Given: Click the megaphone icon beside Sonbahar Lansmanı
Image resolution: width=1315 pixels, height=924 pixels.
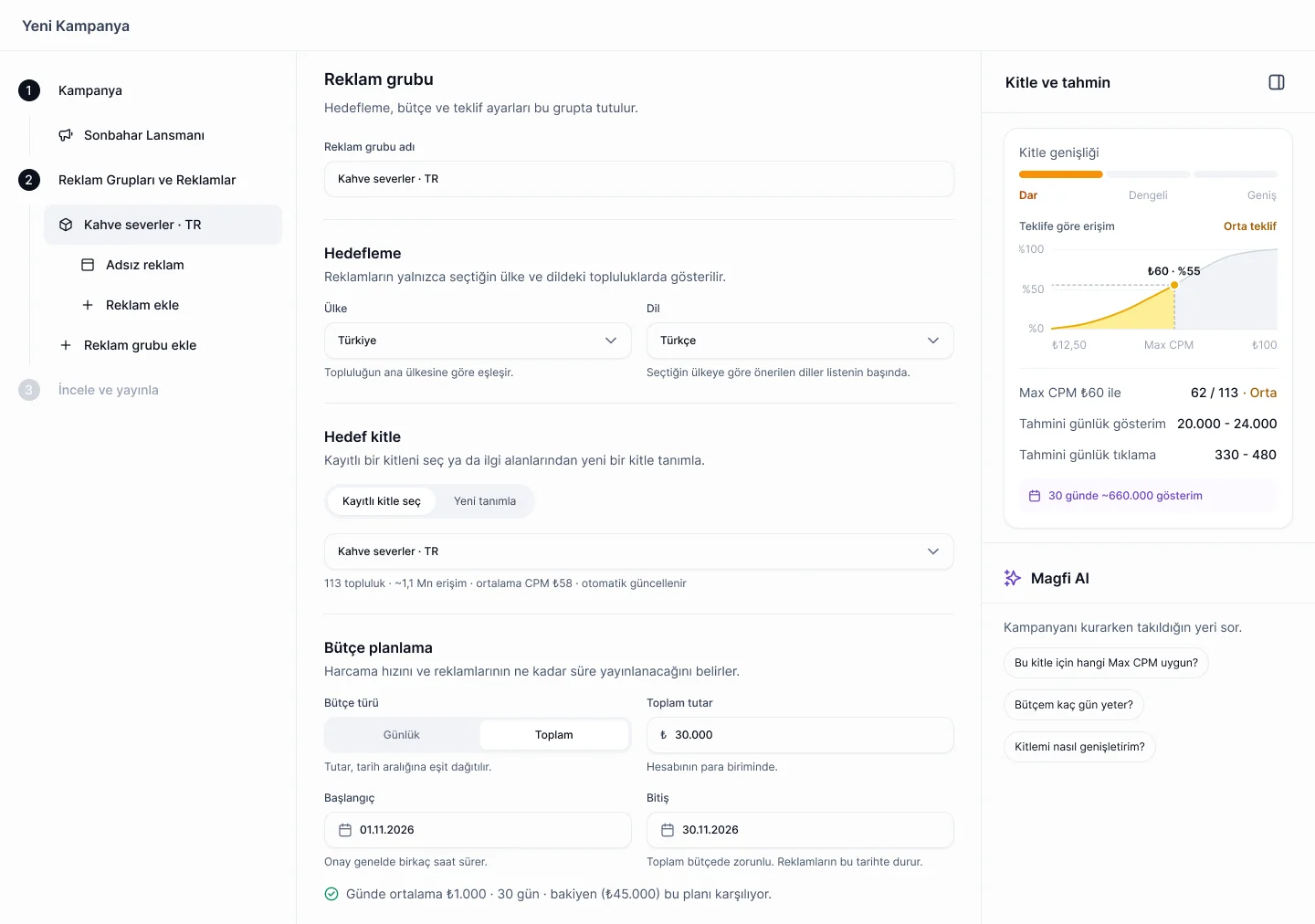Looking at the screenshot, I should (66, 135).
